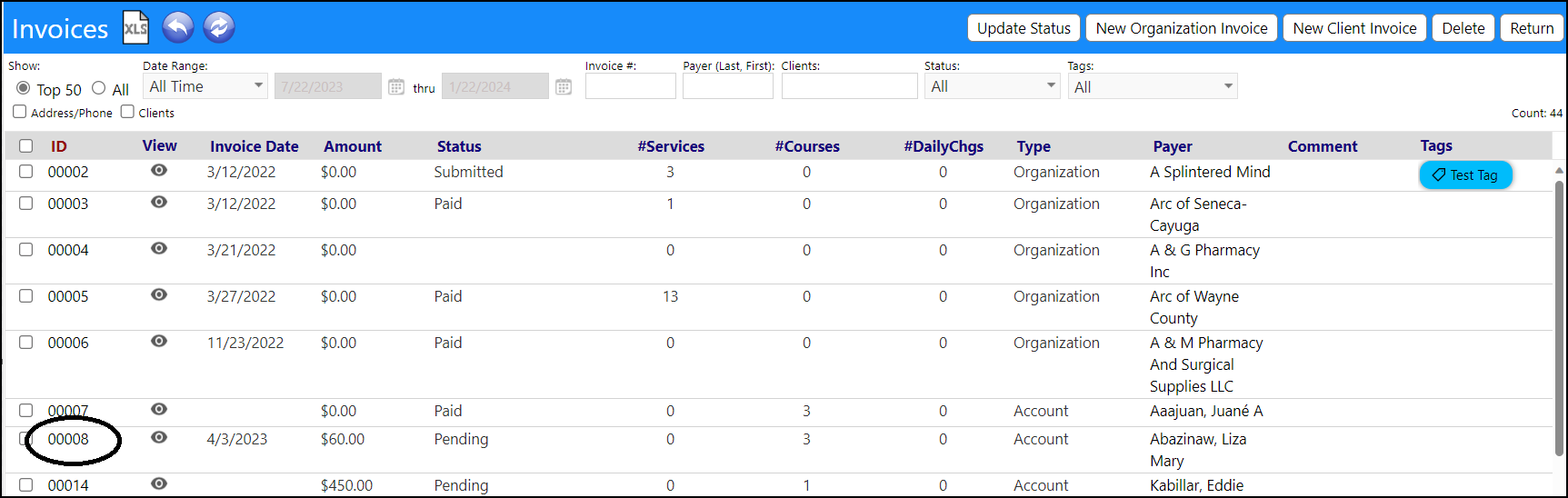Enable the Clients checkbox

tap(128, 112)
